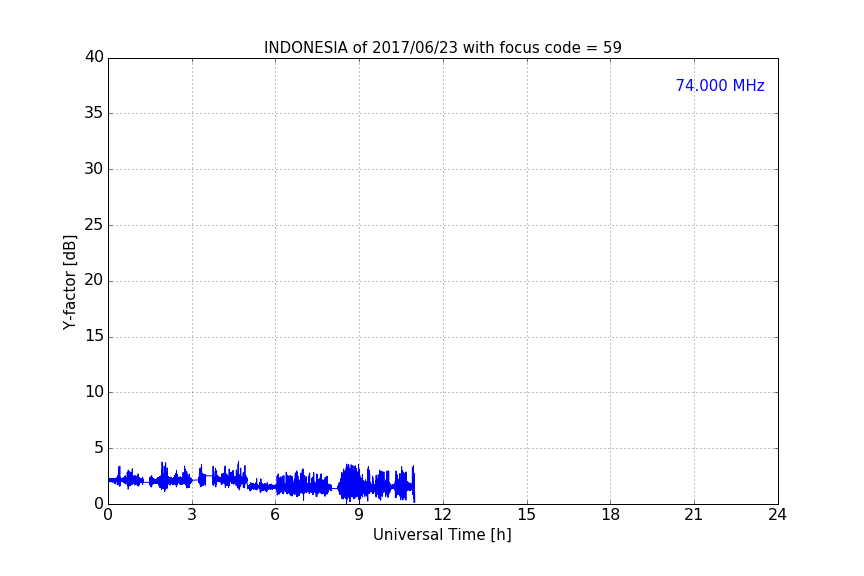Click the x-axis tick label 21
Screen dimensions: 864x576
(694, 515)
